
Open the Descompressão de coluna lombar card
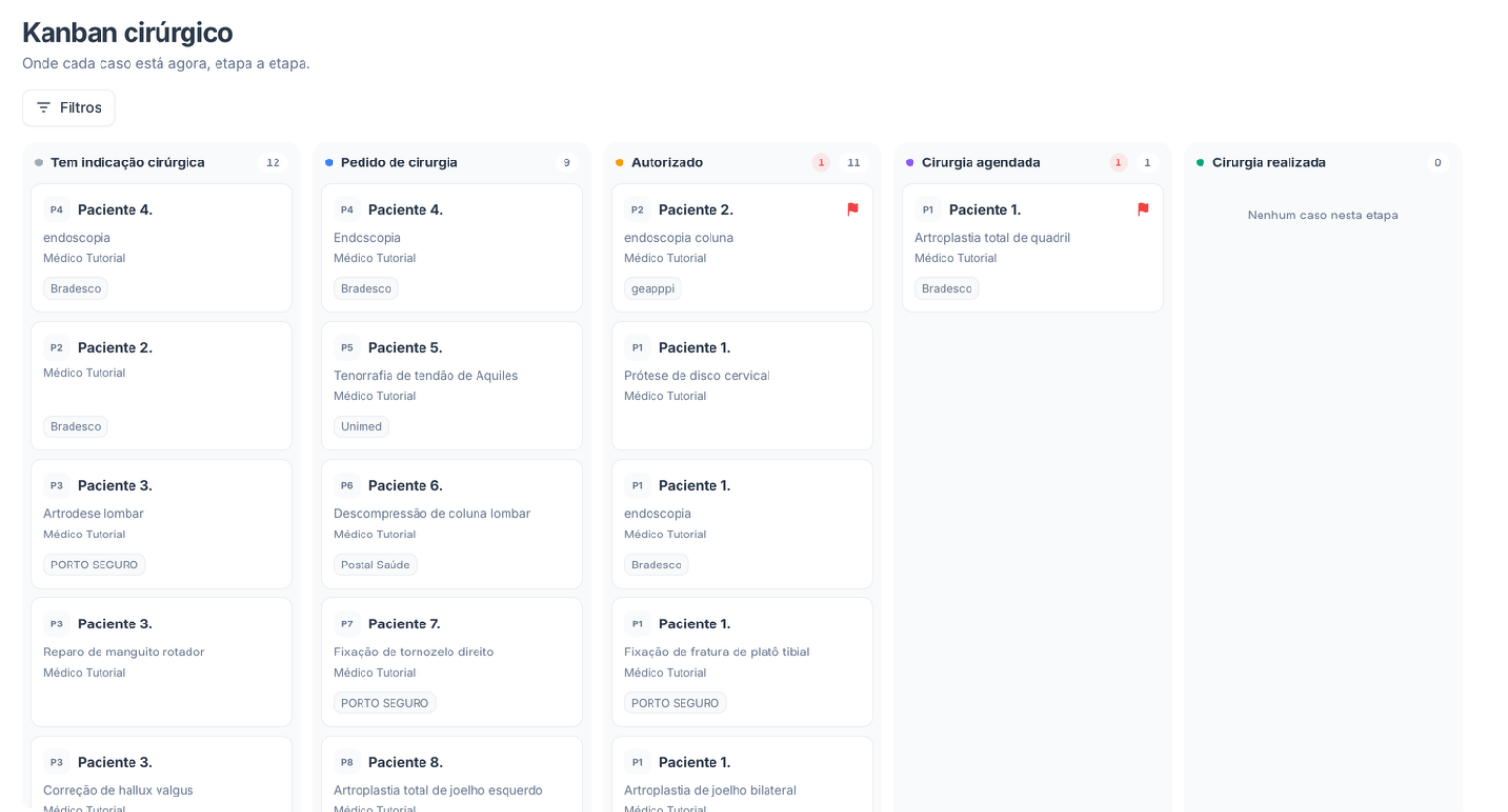pos(451,524)
